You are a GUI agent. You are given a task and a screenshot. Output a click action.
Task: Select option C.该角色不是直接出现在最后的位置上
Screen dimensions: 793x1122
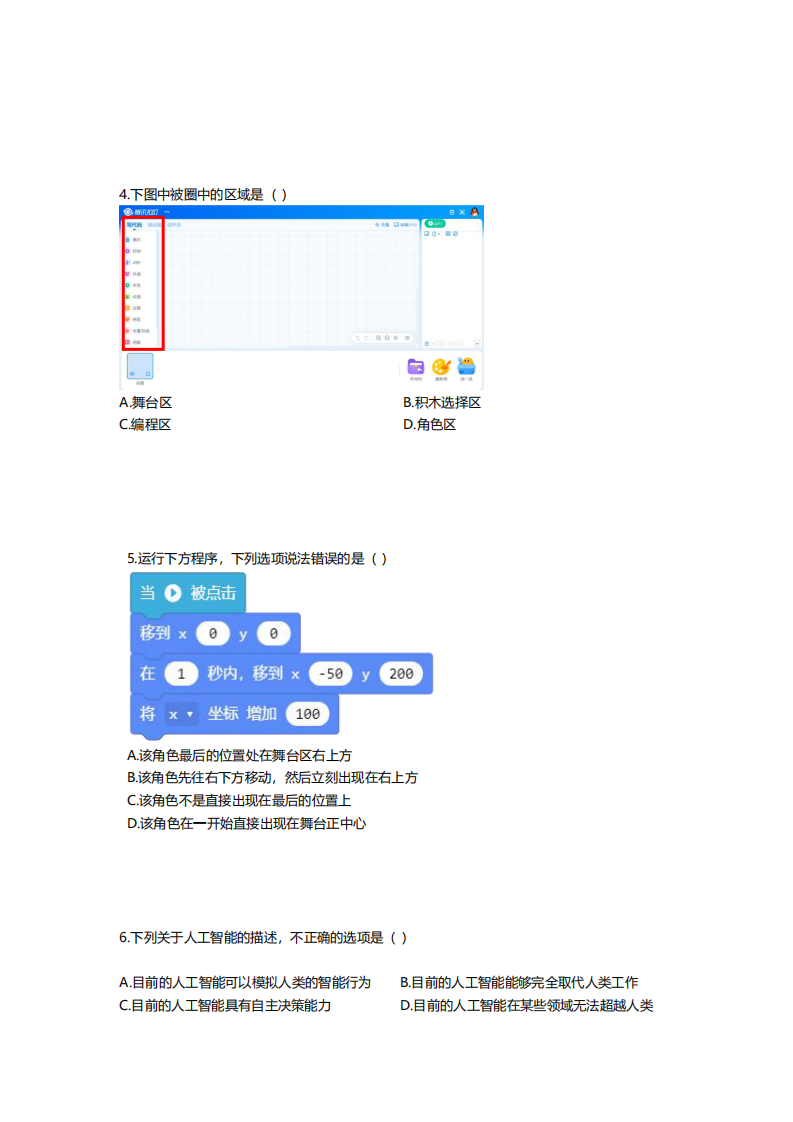tap(239, 800)
